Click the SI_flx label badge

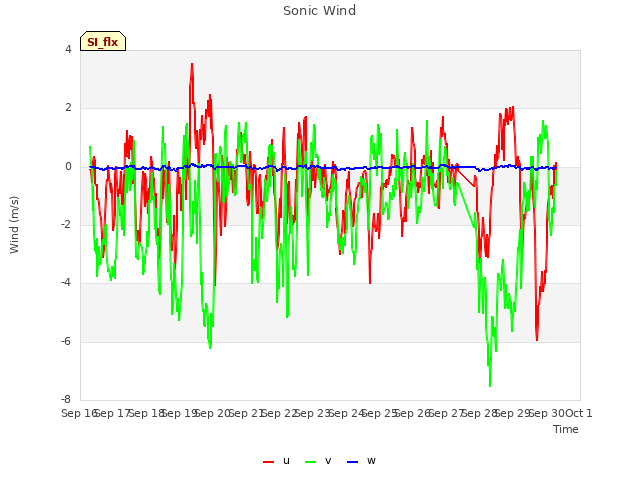click(103, 41)
